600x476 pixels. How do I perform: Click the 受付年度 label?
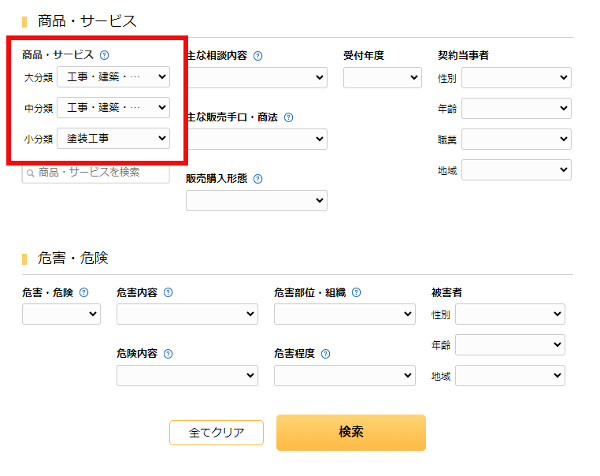tap(364, 55)
